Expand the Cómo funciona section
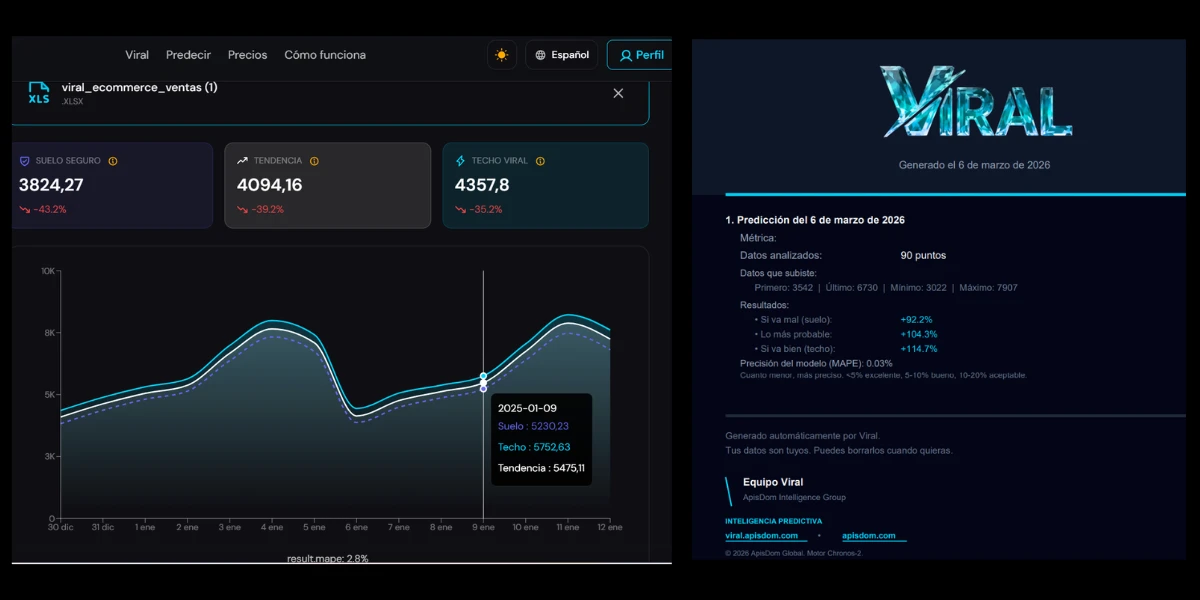Screen dimensions: 1200x600 tap(325, 55)
